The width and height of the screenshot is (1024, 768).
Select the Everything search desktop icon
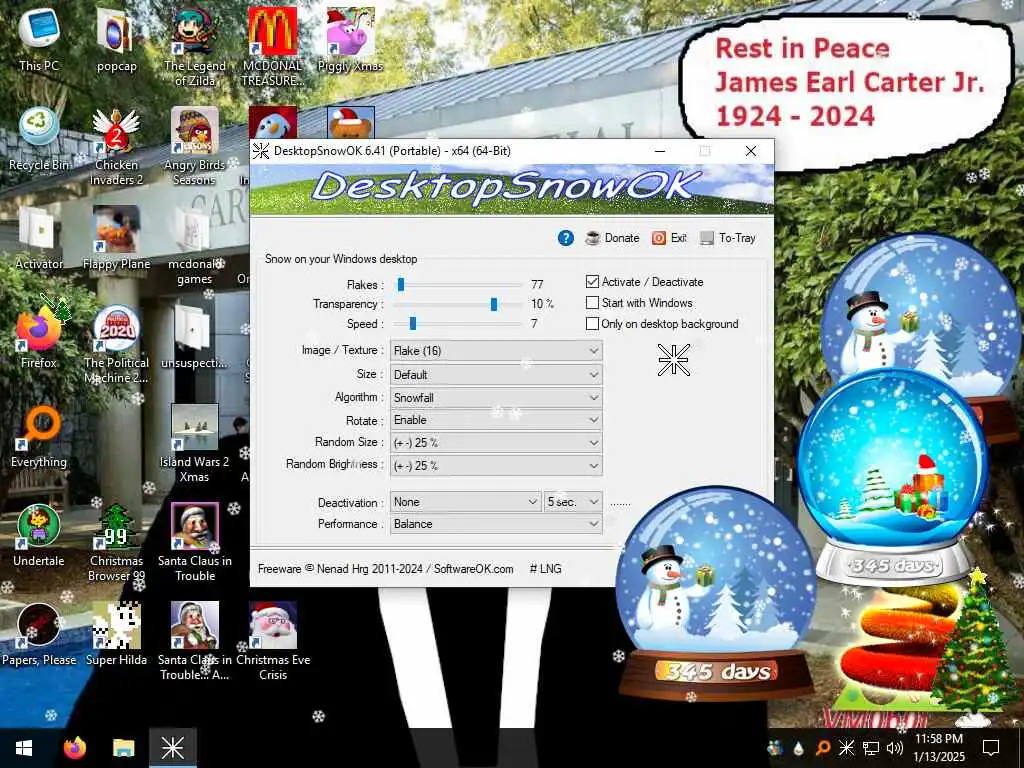point(39,437)
